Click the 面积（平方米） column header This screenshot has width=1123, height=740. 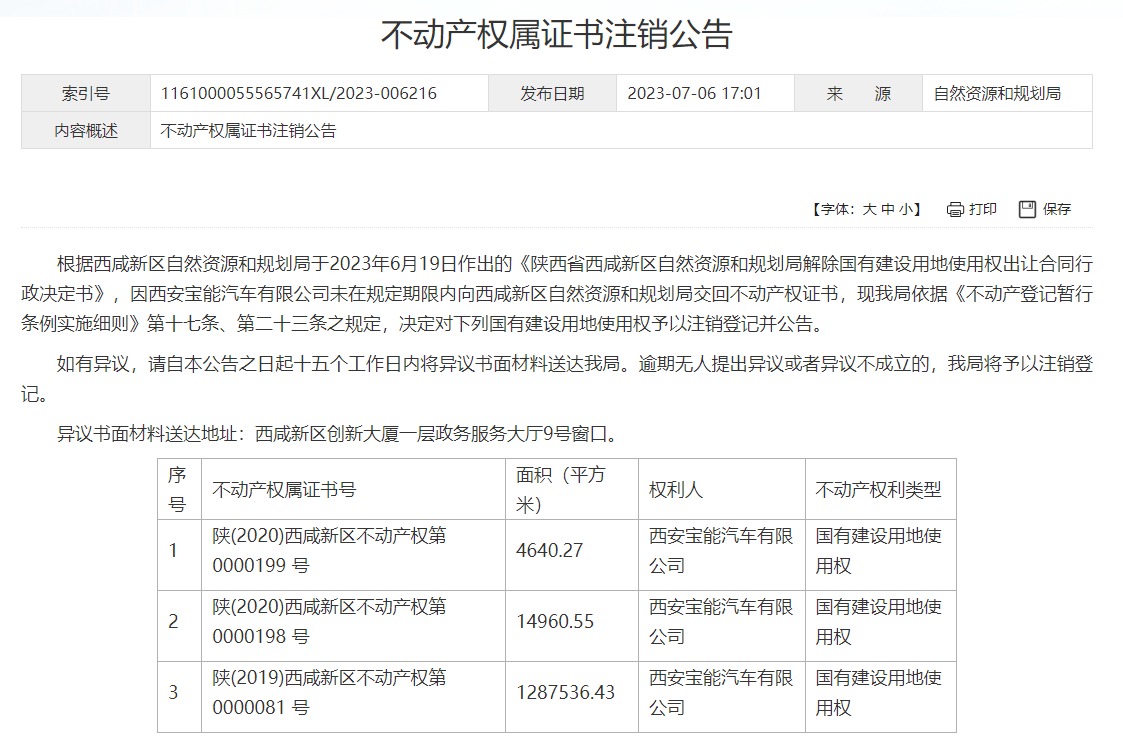point(572,489)
